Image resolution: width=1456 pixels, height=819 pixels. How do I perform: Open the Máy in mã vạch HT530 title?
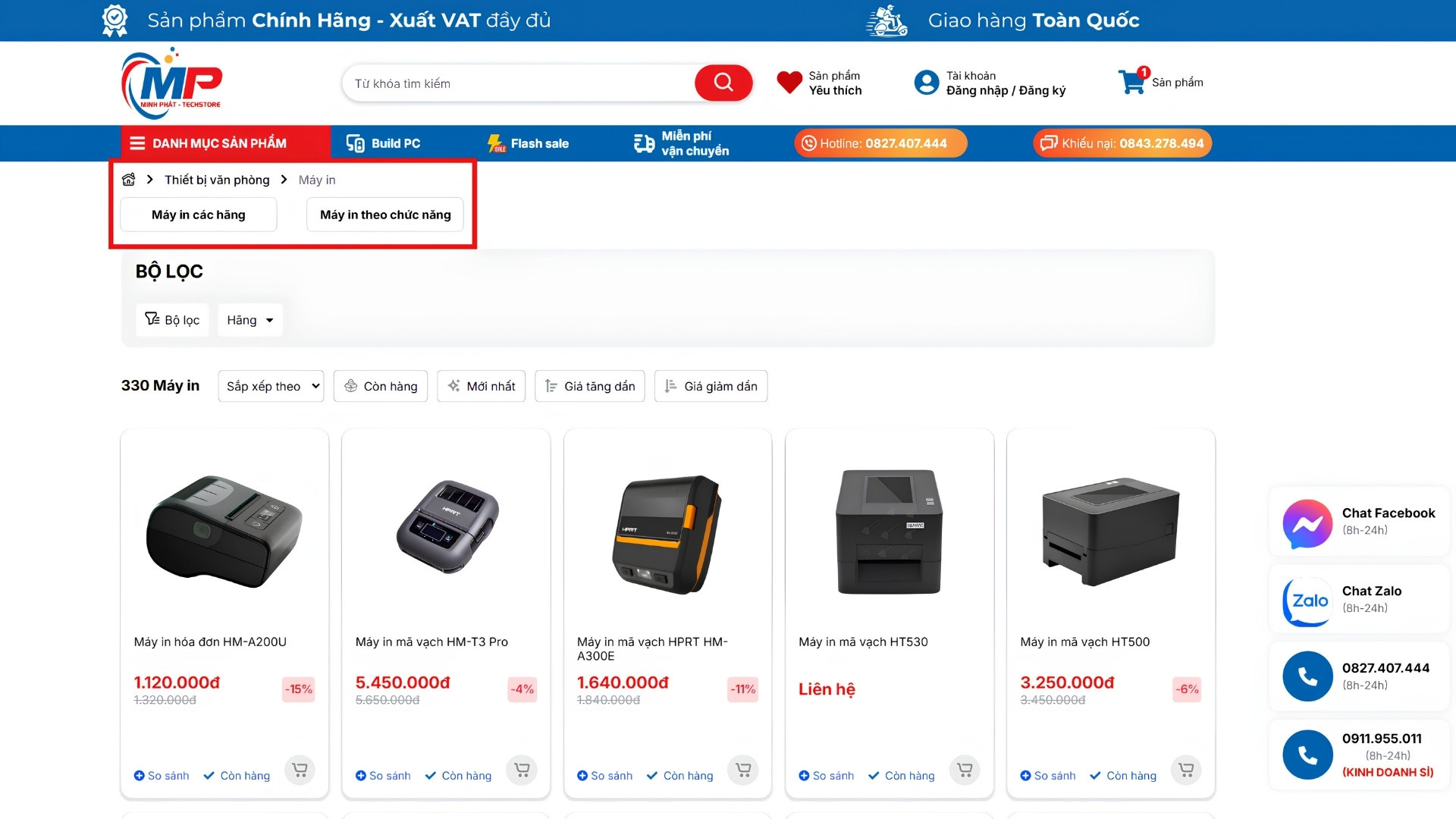pyautogui.click(x=863, y=642)
